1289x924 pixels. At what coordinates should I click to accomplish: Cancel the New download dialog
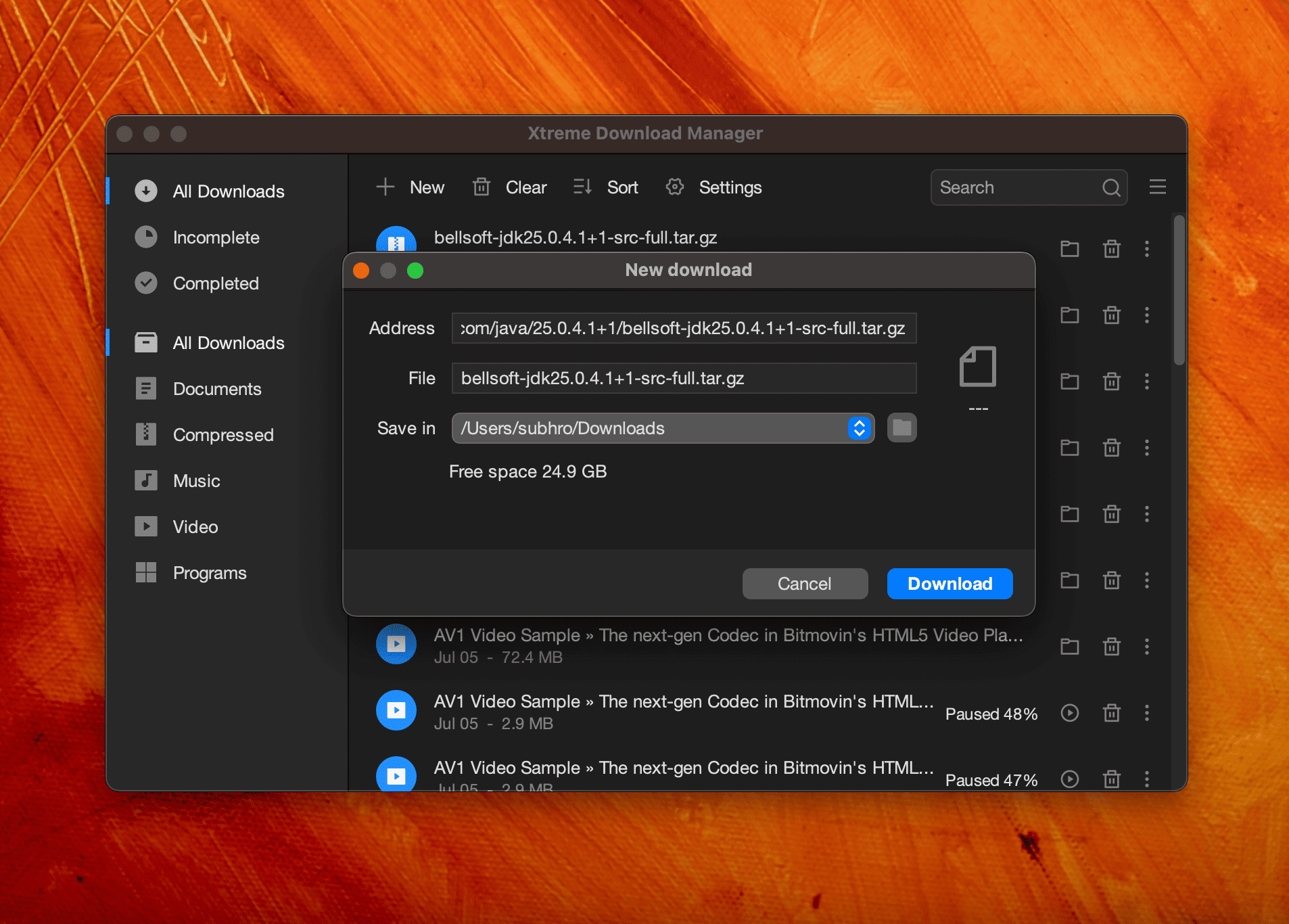805,584
